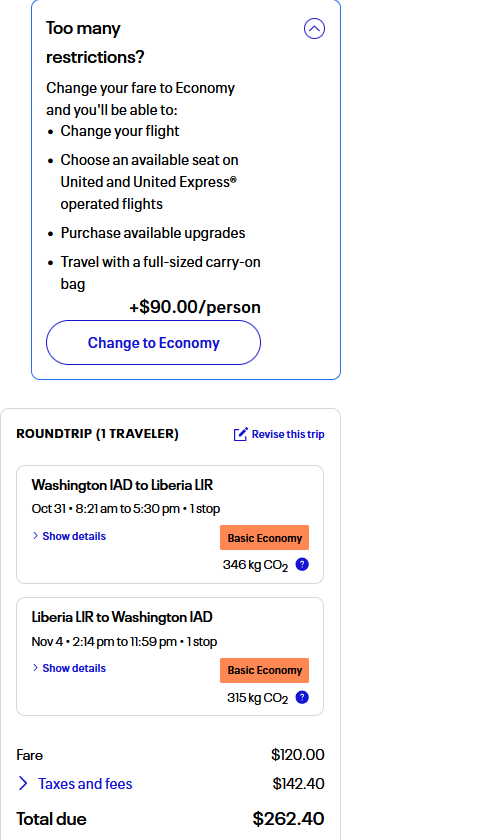
Task: Click the pencil edit icon beside Revise
Action: (241, 434)
